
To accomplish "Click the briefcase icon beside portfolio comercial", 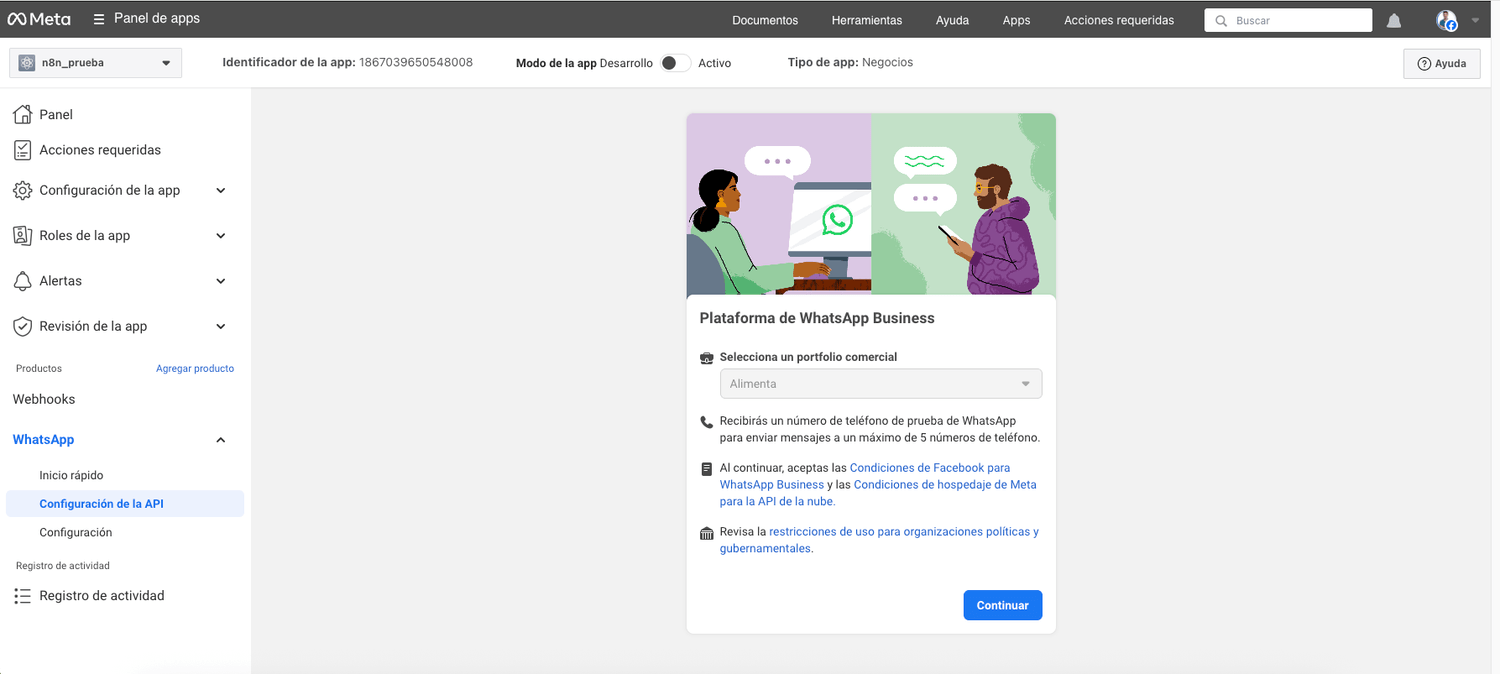I will [x=707, y=357].
